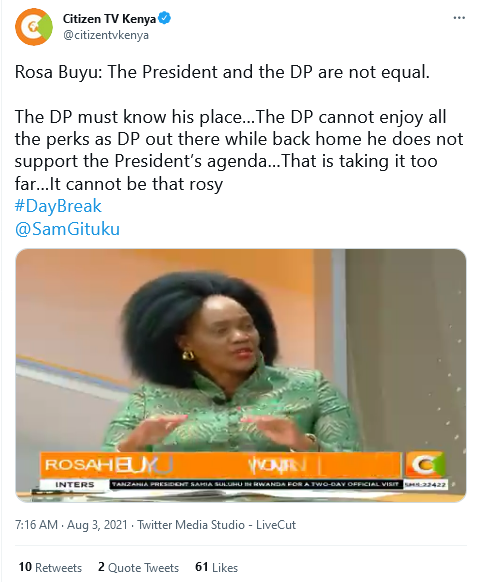Open the three-dot more options menu

(x=459, y=18)
